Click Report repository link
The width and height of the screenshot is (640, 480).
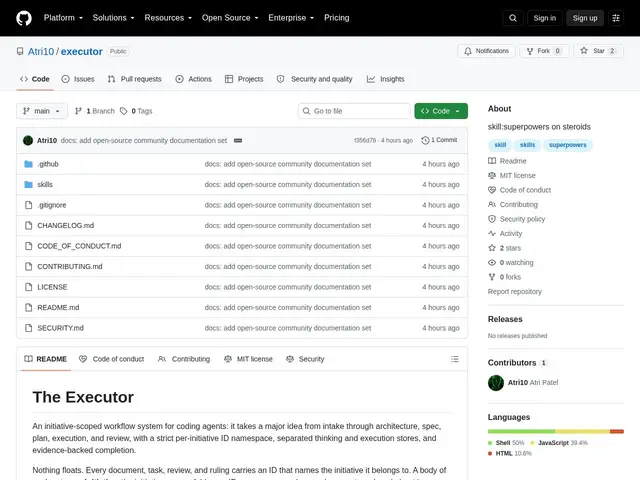(515, 291)
